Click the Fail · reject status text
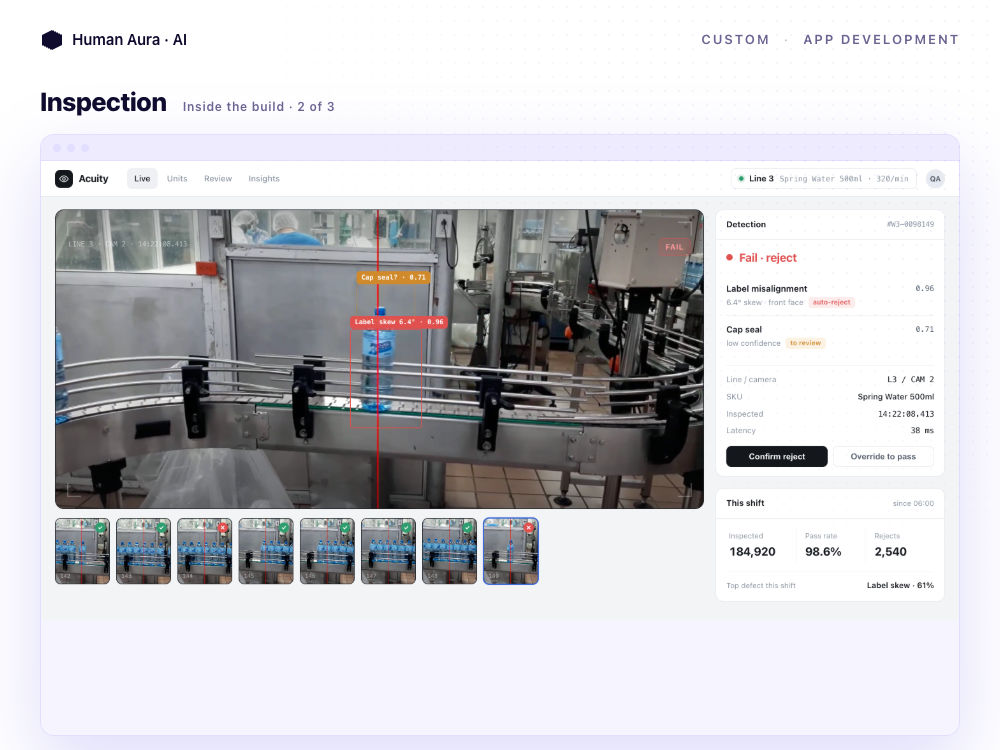This screenshot has height=750, width=1000. (768, 258)
